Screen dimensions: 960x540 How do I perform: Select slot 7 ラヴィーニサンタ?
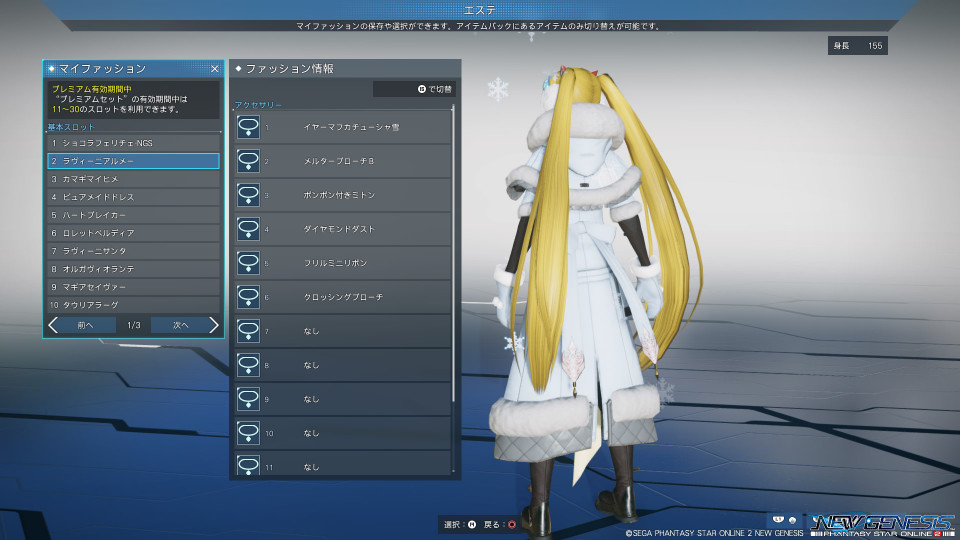coord(133,251)
